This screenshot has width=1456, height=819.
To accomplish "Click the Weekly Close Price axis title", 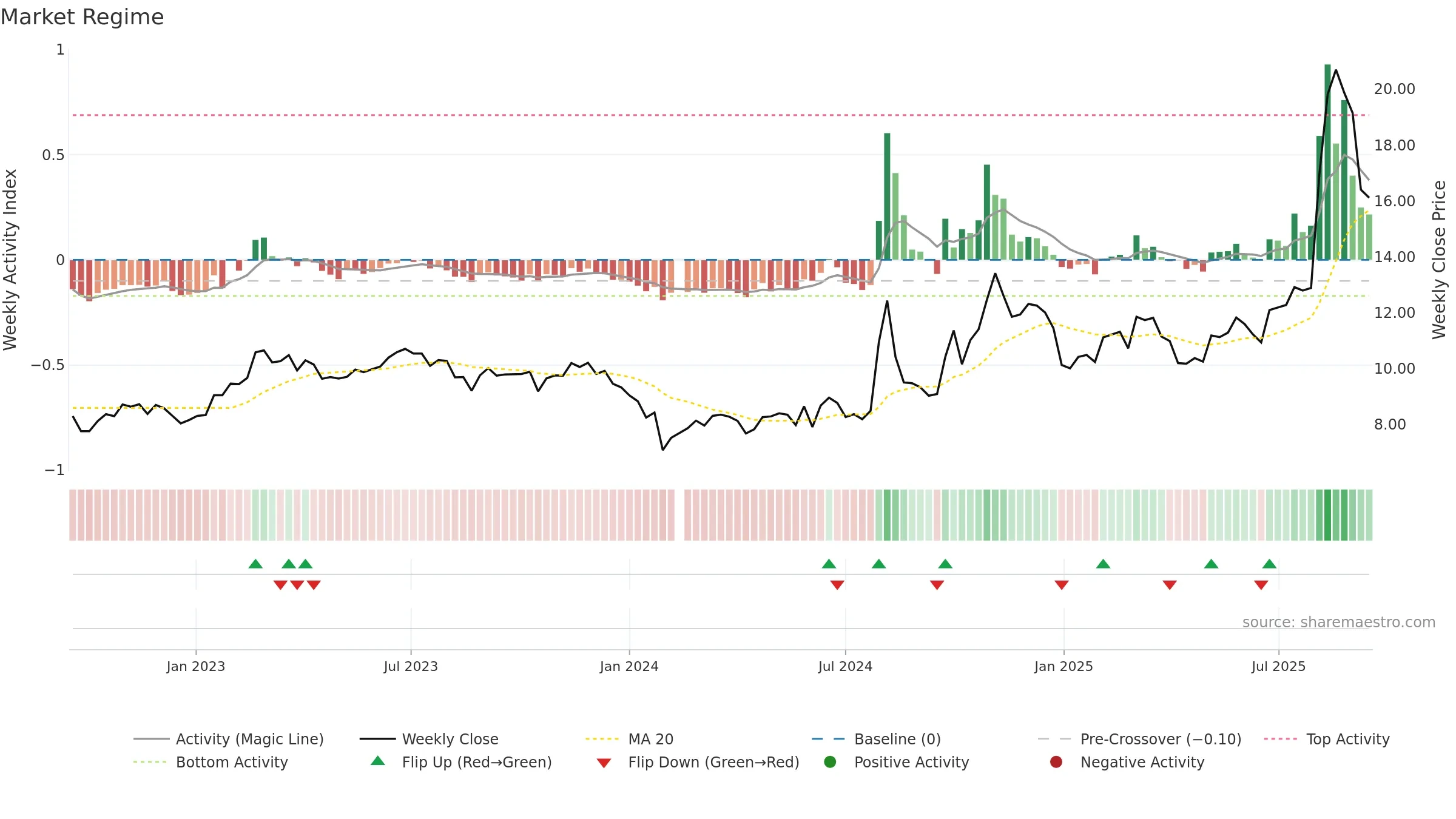I will 1439,260.
